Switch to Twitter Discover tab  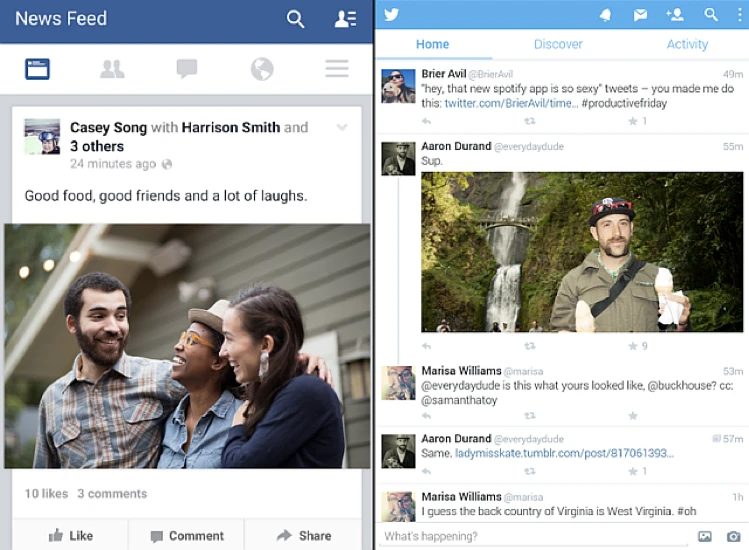click(x=558, y=44)
